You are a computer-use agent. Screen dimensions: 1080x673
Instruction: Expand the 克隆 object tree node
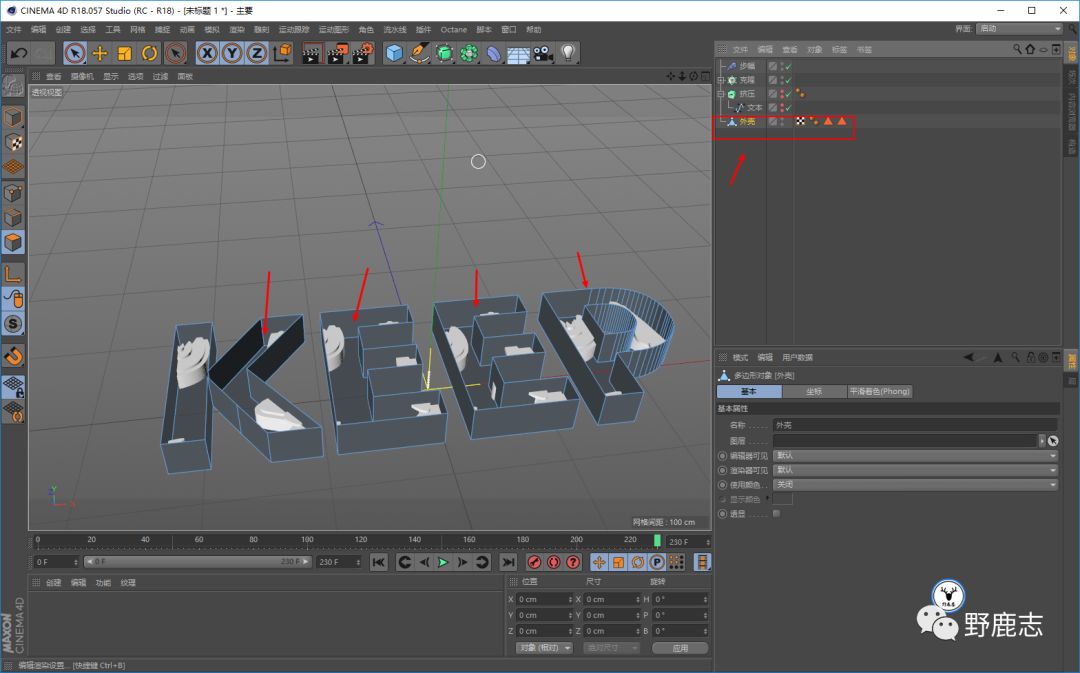721,80
